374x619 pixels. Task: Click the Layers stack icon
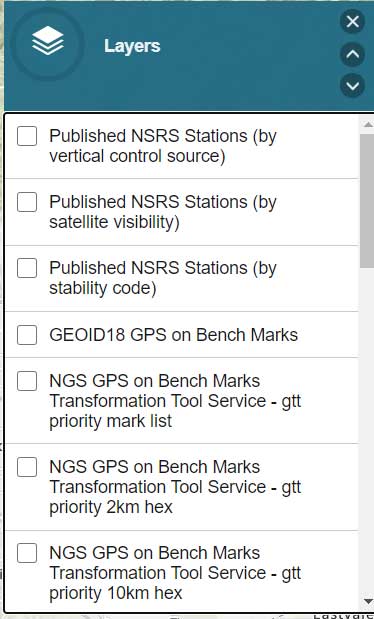47,41
